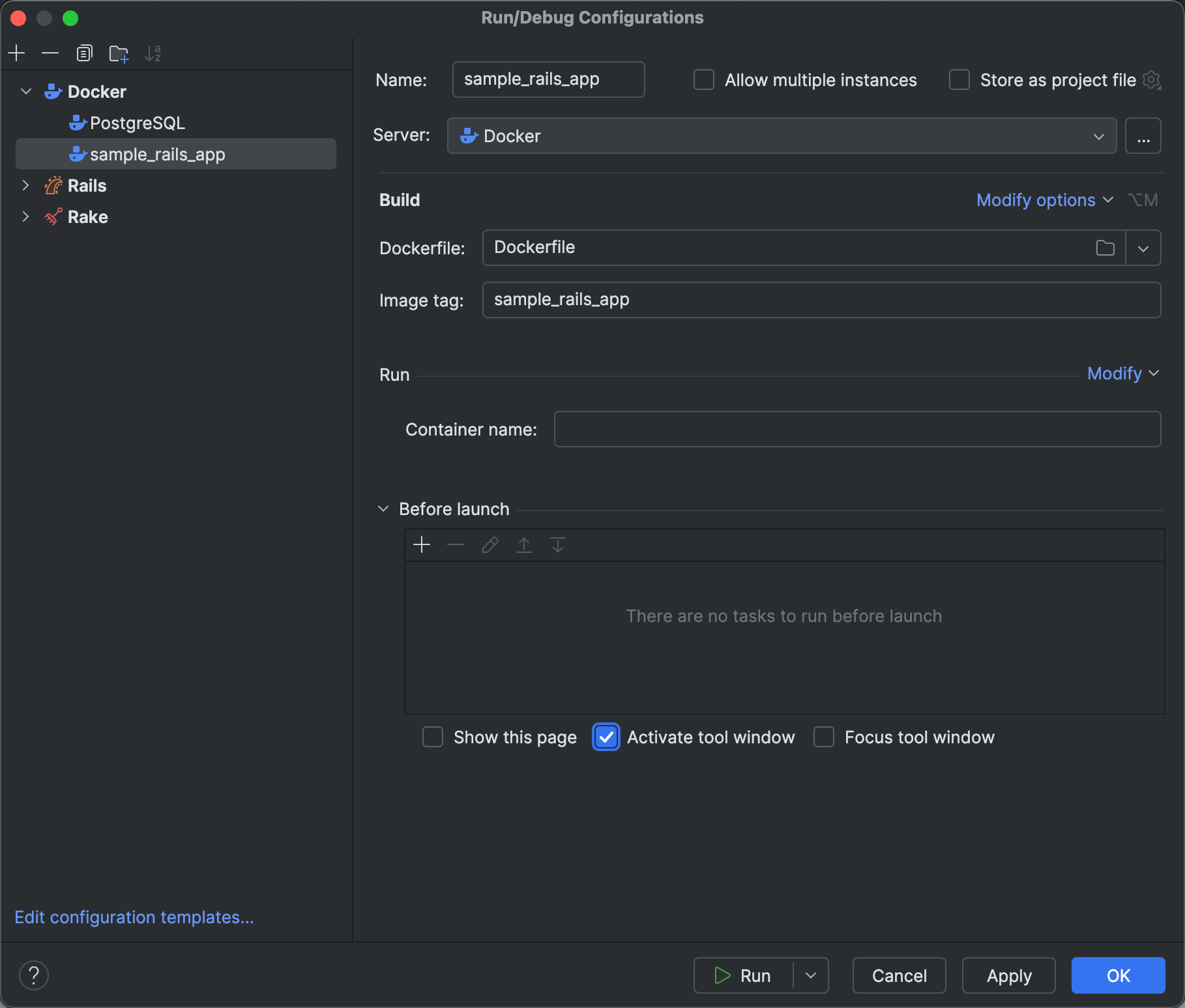Click the gear icon beside Store as project file
Viewport: 1185px width, 1008px height.
pyautogui.click(x=1152, y=80)
